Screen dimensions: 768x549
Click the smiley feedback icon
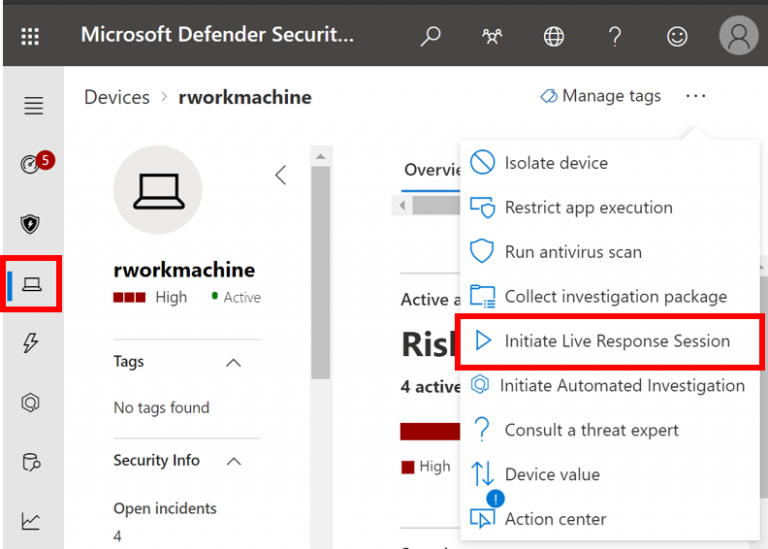[677, 37]
